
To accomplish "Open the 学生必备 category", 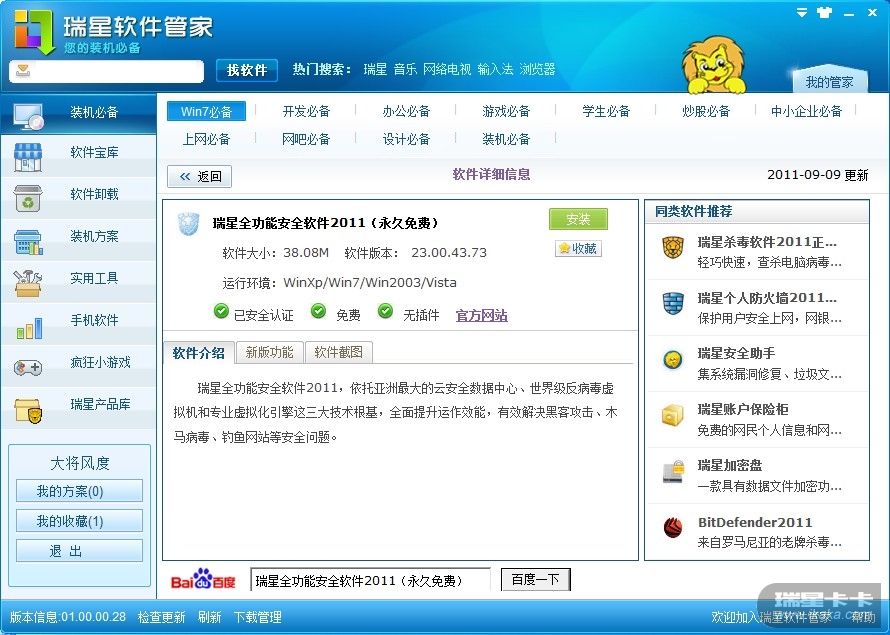I will 606,111.
